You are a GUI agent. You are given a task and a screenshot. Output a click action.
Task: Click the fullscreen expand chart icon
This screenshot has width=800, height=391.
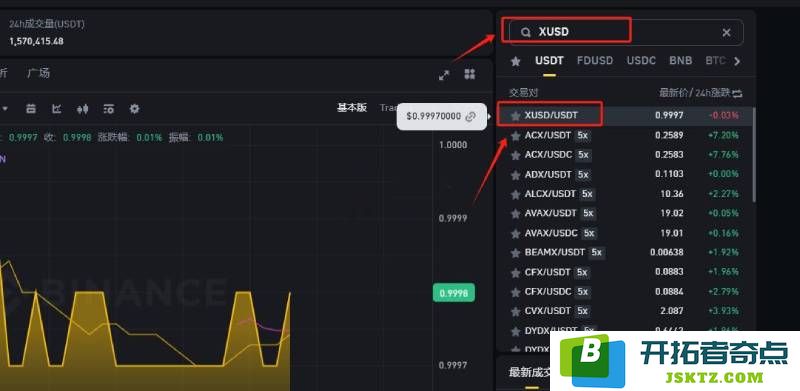click(x=444, y=75)
